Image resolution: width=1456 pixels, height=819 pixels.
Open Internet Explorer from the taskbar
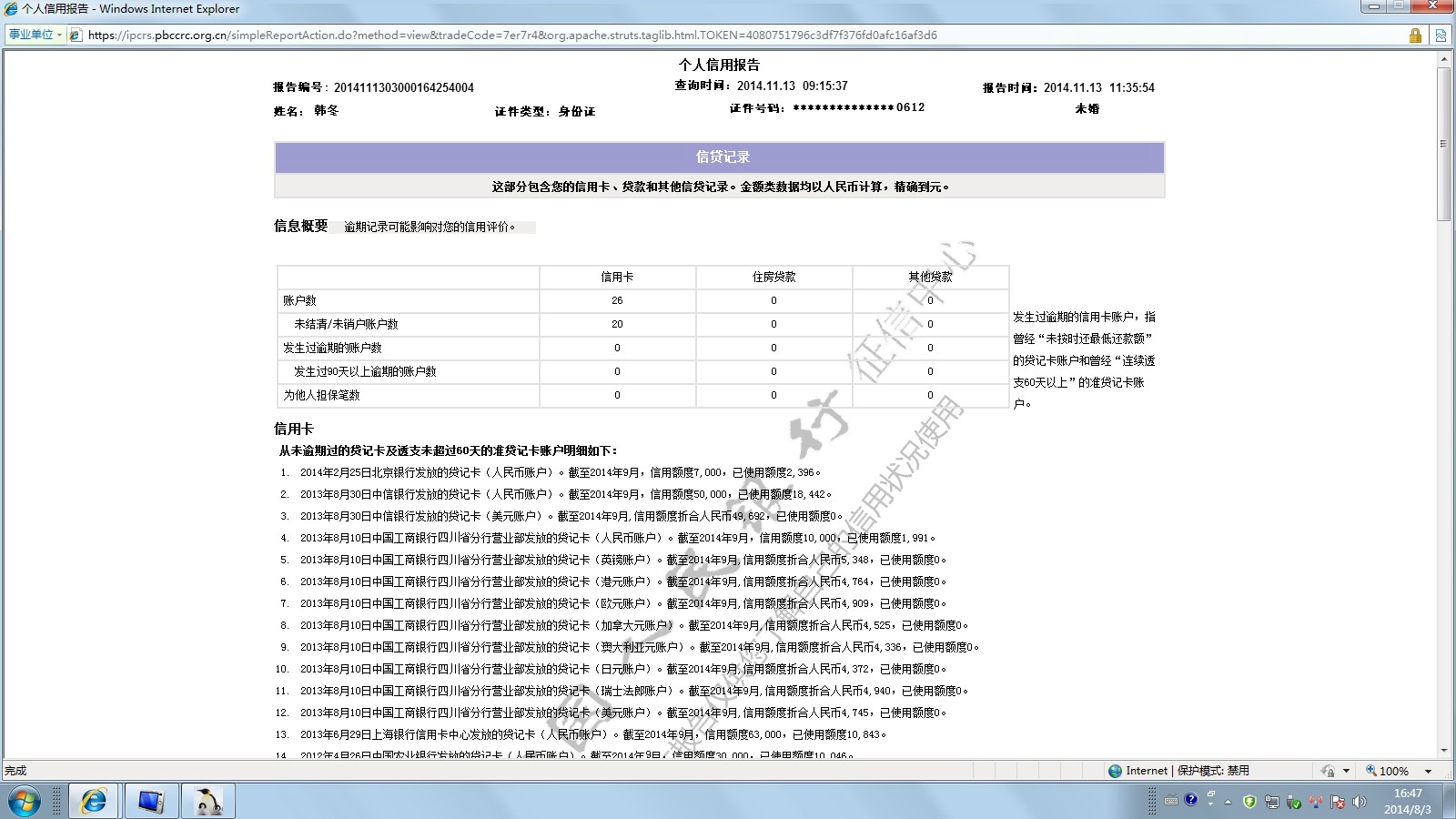coord(93,801)
